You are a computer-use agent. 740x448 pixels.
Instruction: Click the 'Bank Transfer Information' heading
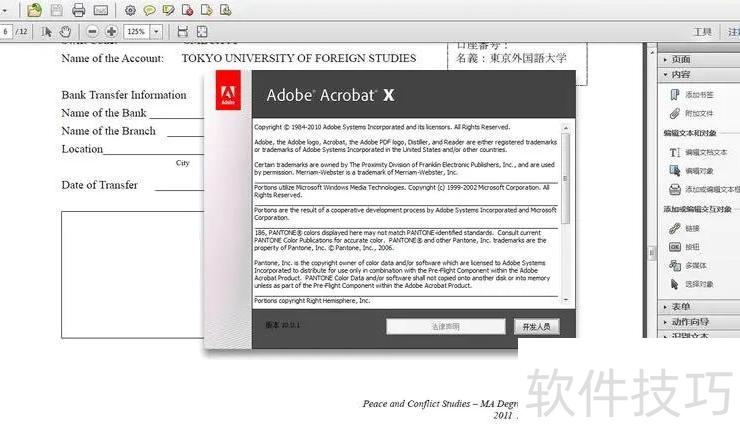[124, 95]
